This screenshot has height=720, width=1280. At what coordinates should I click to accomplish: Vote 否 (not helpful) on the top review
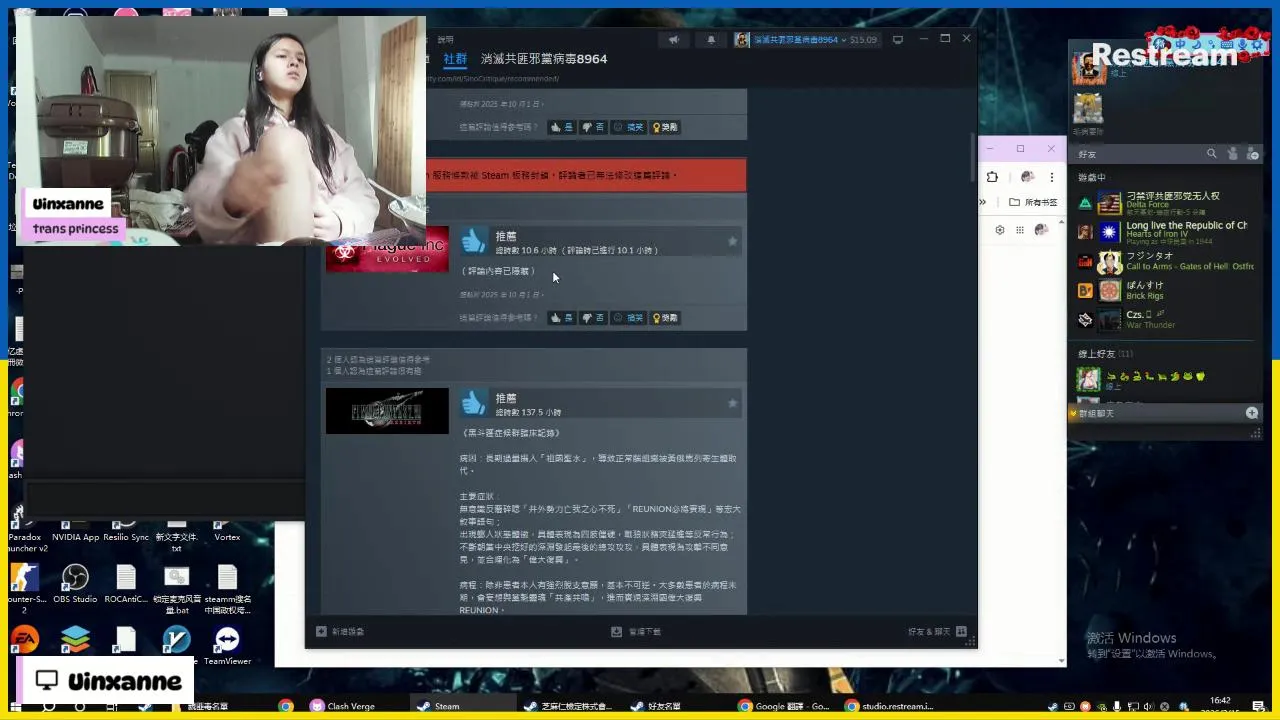coord(593,127)
